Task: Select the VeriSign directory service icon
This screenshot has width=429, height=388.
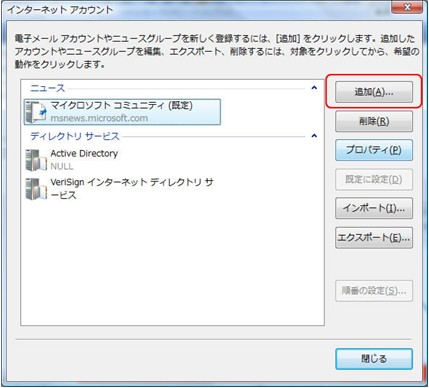Action: tap(36, 189)
